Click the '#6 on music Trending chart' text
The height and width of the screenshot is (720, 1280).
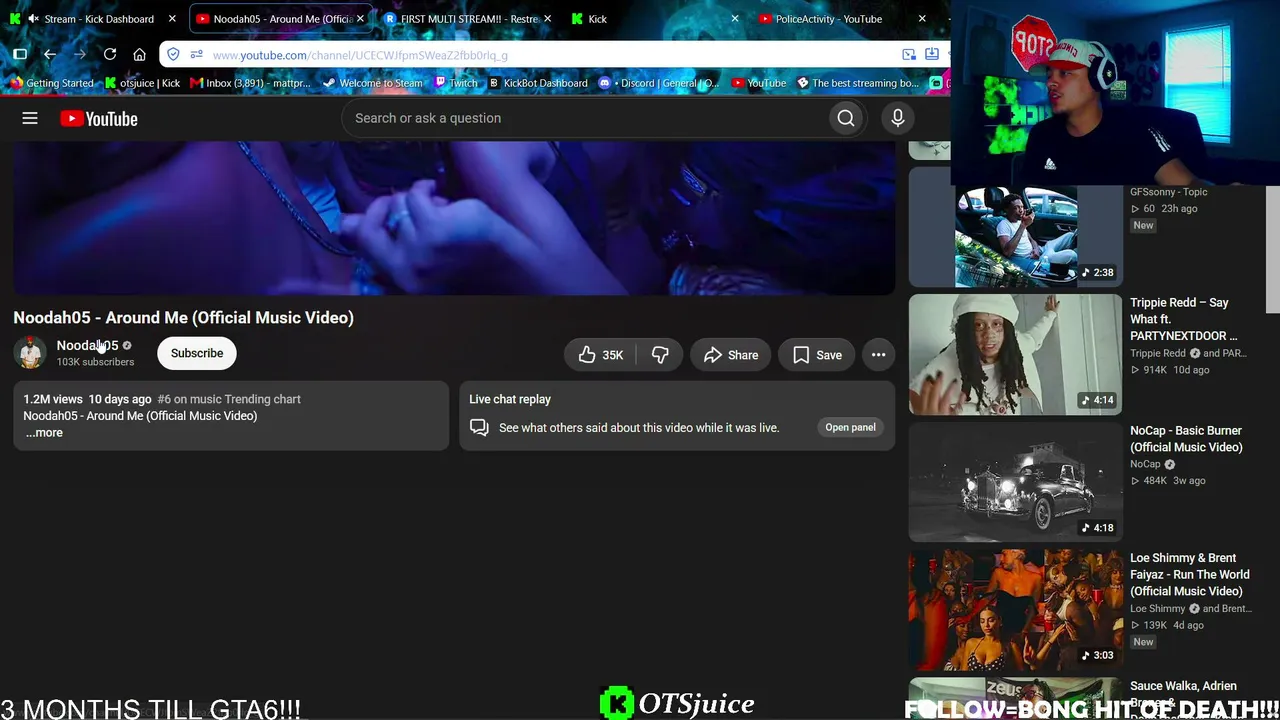coord(229,399)
